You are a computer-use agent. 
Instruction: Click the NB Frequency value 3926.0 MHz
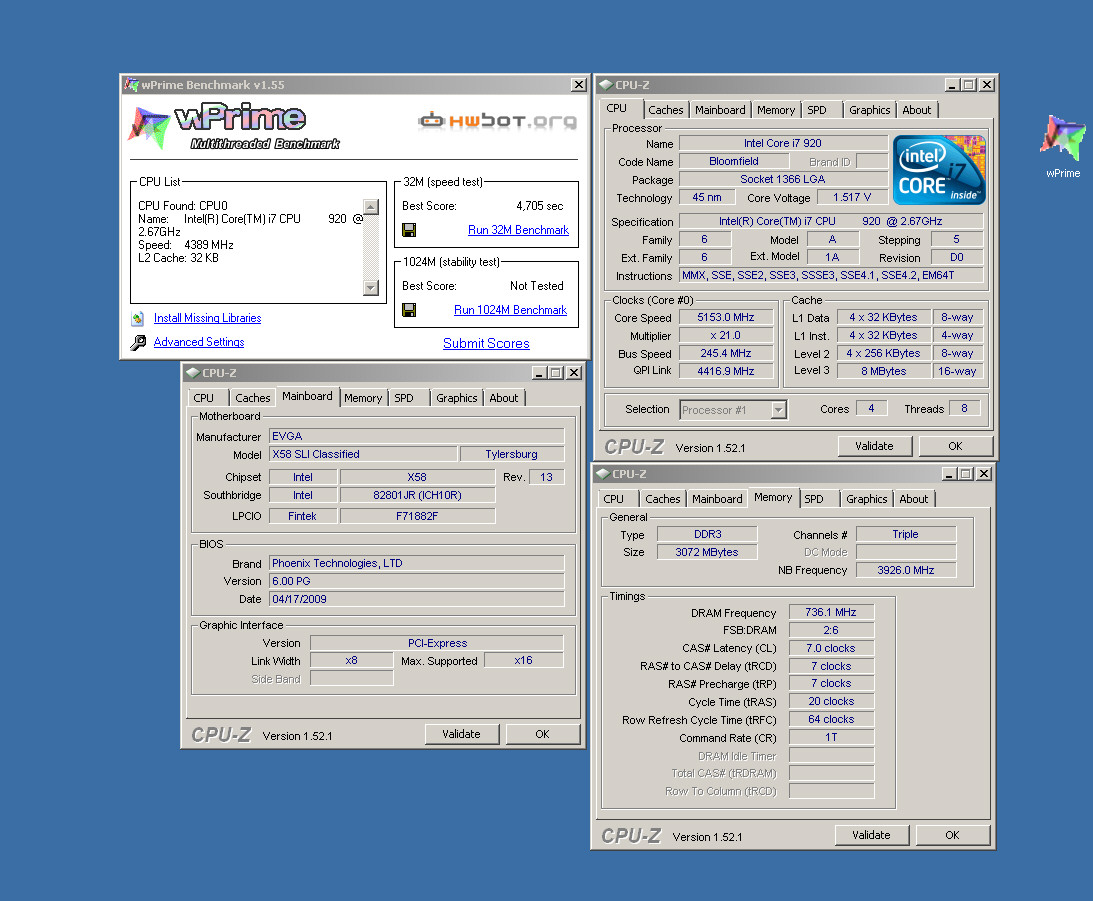(x=905, y=570)
